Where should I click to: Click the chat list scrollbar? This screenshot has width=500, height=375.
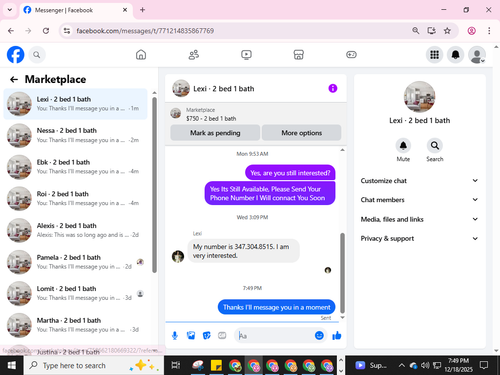coord(154,185)
